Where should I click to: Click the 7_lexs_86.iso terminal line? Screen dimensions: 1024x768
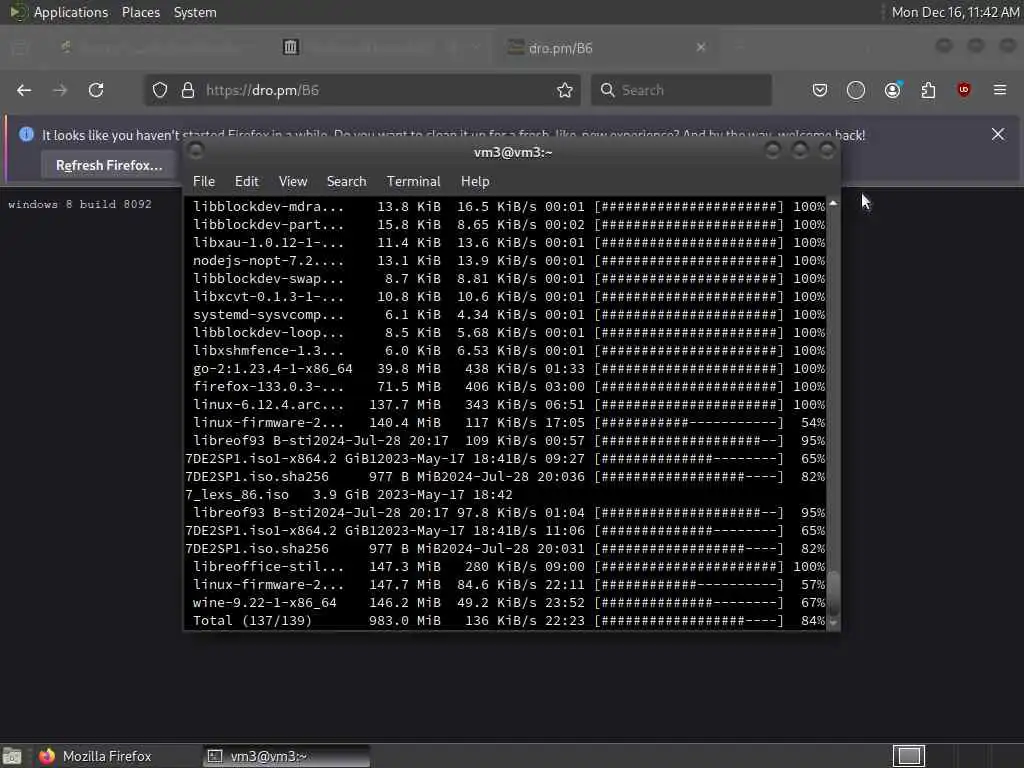coord(349,494)
